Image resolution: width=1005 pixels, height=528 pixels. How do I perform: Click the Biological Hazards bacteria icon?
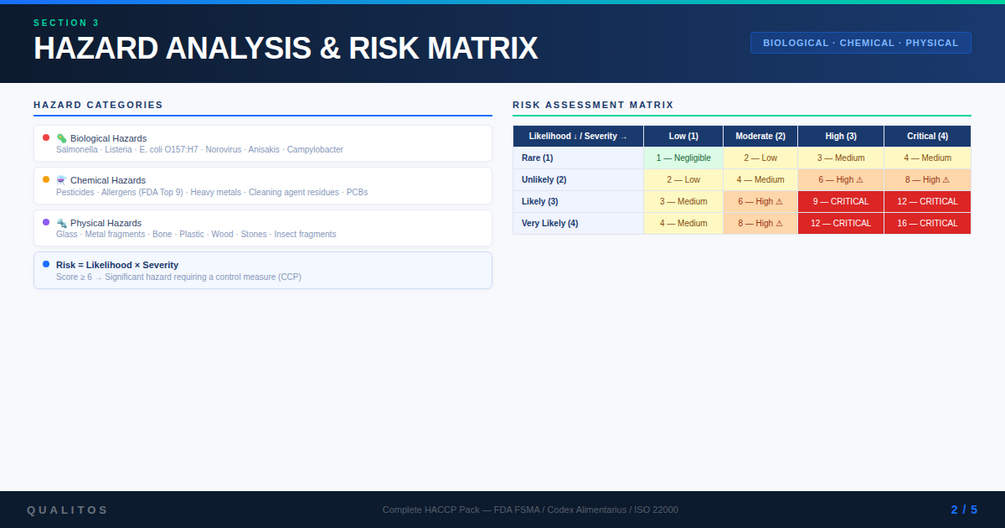pyautogui.click(x=62, y=138)
